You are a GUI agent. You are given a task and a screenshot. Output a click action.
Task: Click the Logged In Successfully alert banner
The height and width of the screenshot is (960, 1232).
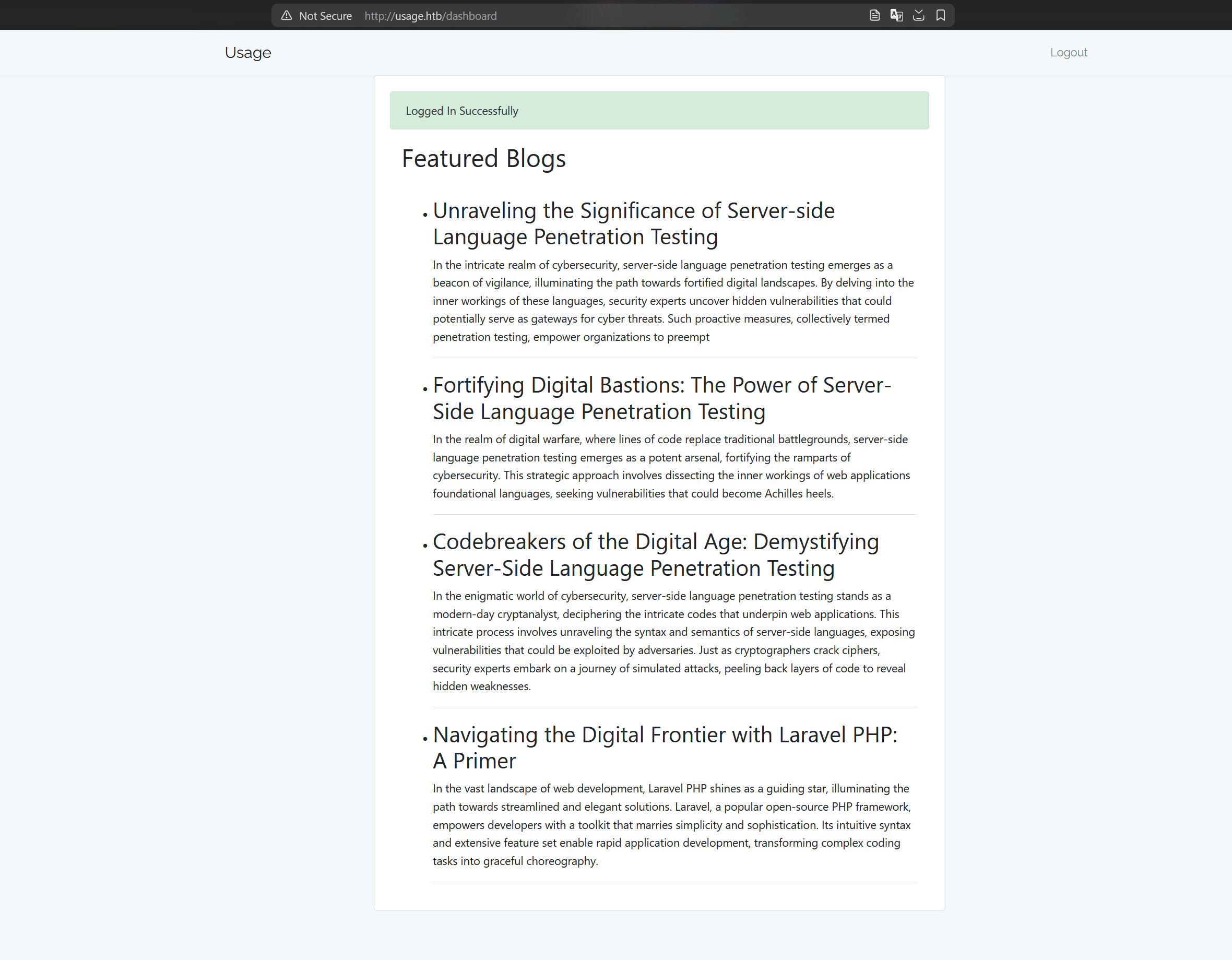[659, 111]
